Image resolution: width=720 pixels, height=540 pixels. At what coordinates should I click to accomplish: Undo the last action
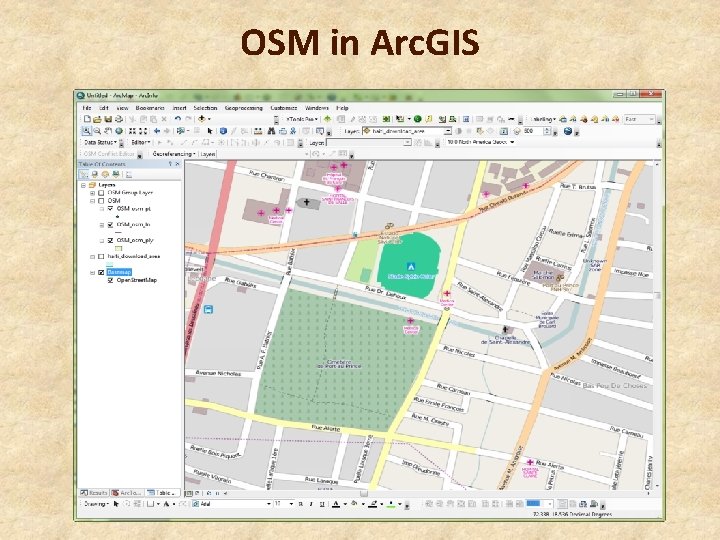(177, 119)
